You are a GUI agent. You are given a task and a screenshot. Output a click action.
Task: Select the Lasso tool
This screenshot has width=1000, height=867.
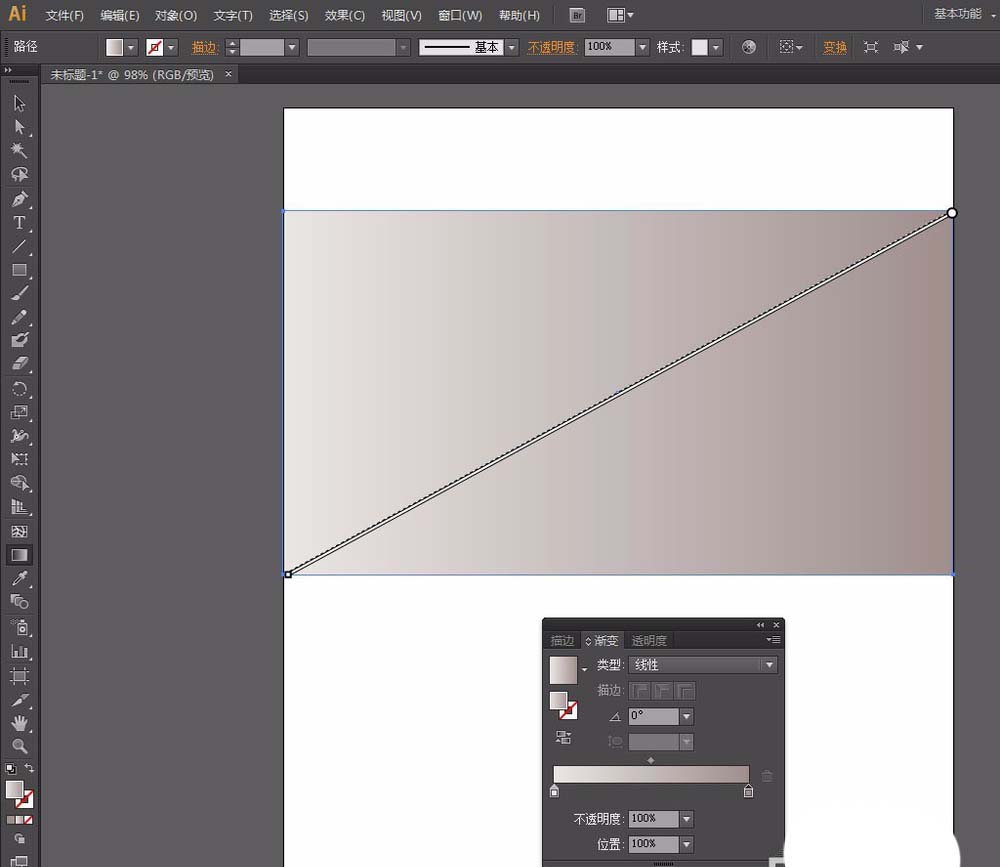[19, 174]
